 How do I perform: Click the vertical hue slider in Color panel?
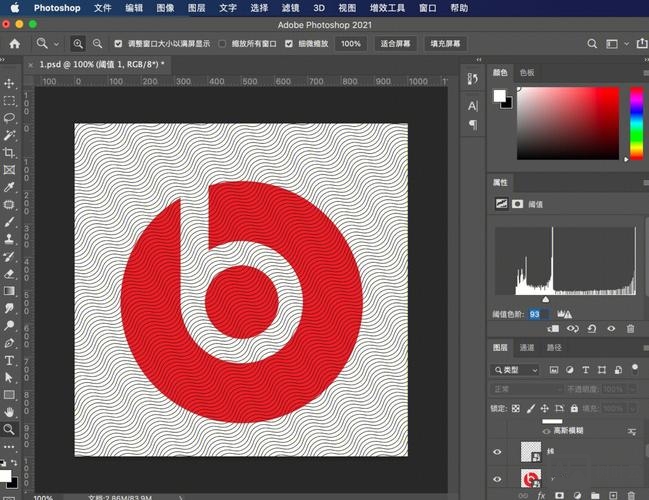point(635,122)
